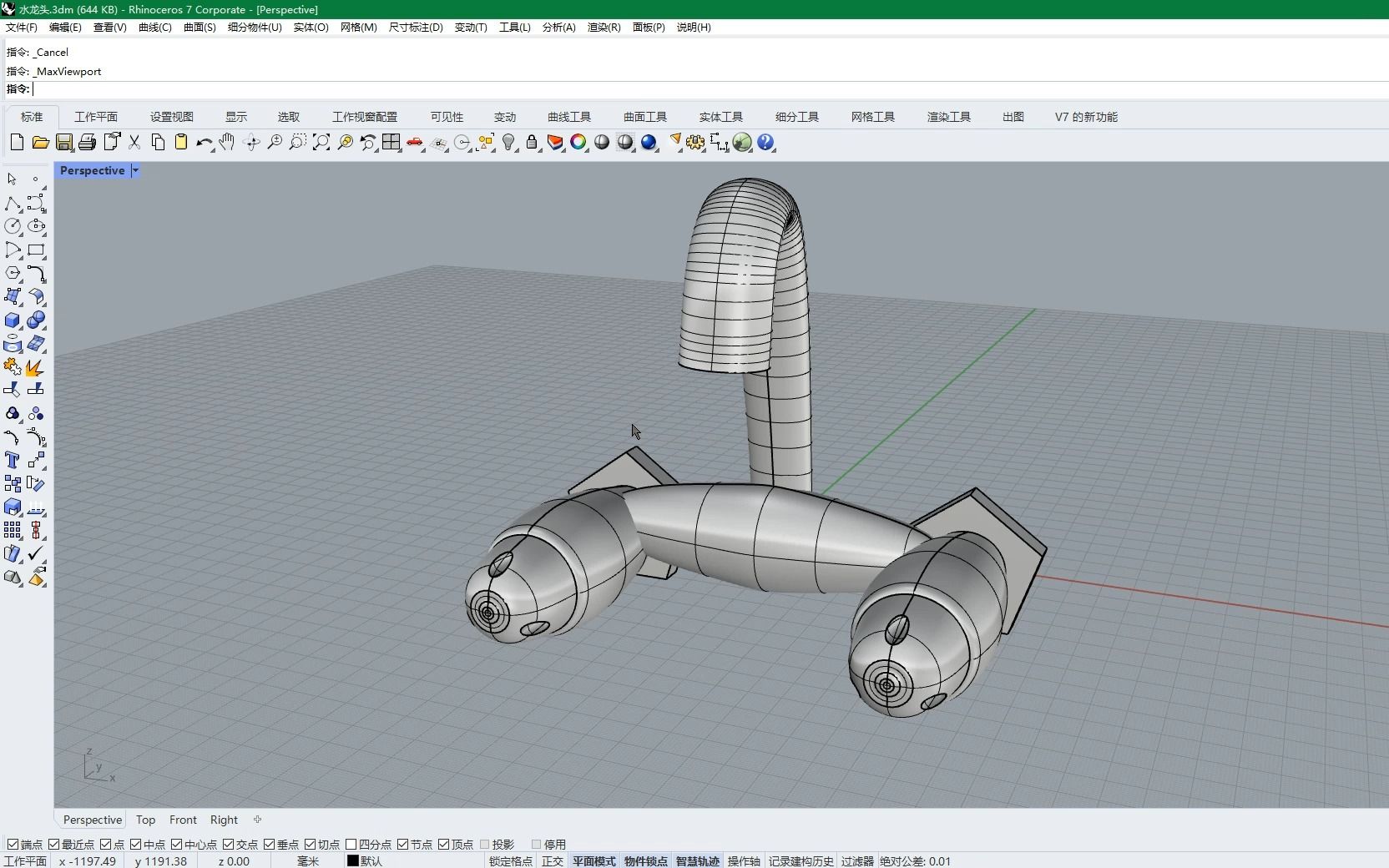Click the Copy icon in the toolbar

point(158,143)
